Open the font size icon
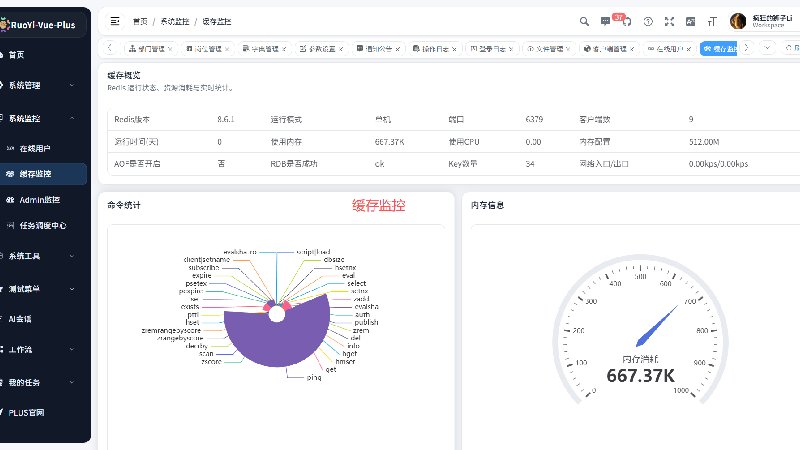This screenshot has height=450, width=800. click(712, 21)
